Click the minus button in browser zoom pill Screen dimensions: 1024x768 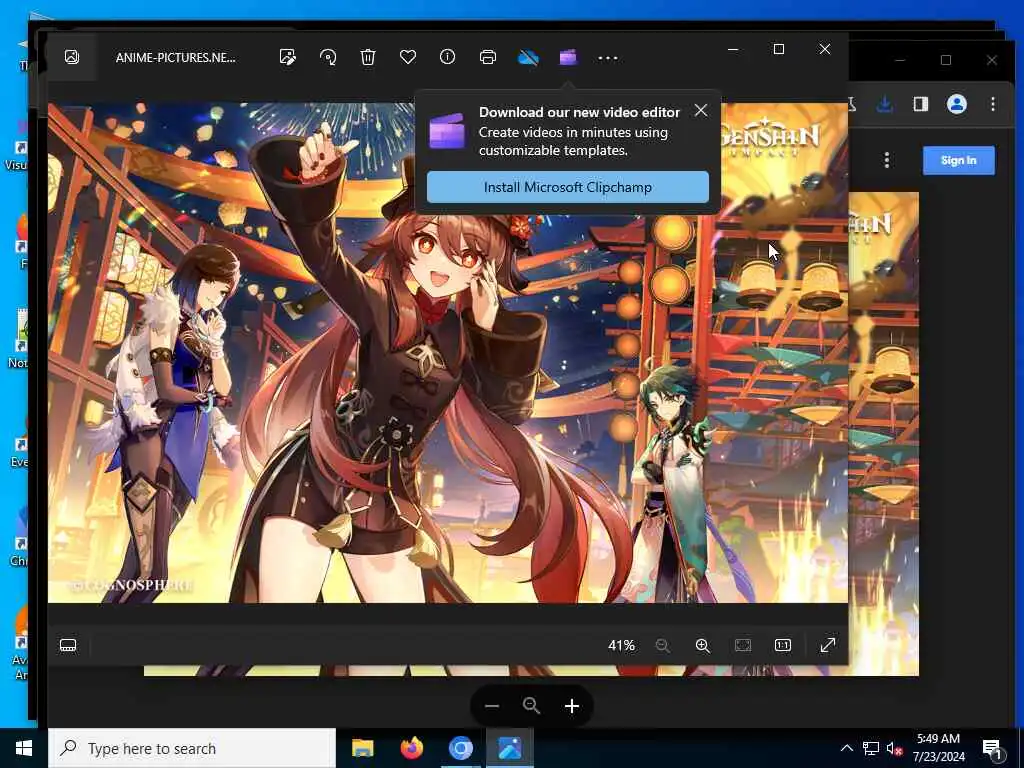[x=492, y=706]
